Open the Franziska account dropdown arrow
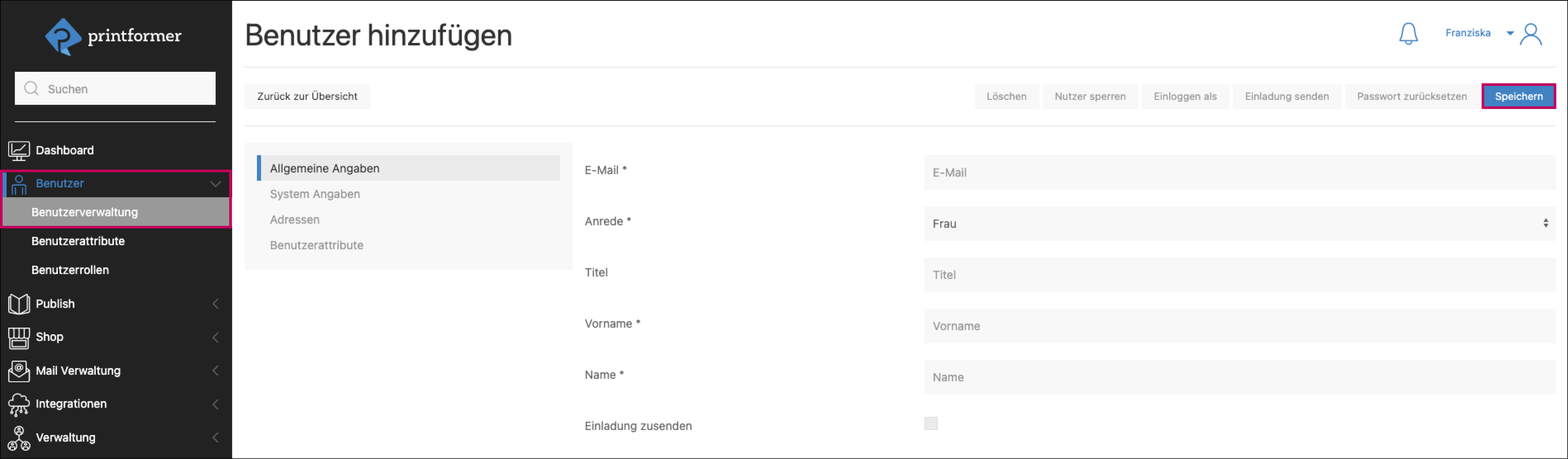 point(1510,34)
